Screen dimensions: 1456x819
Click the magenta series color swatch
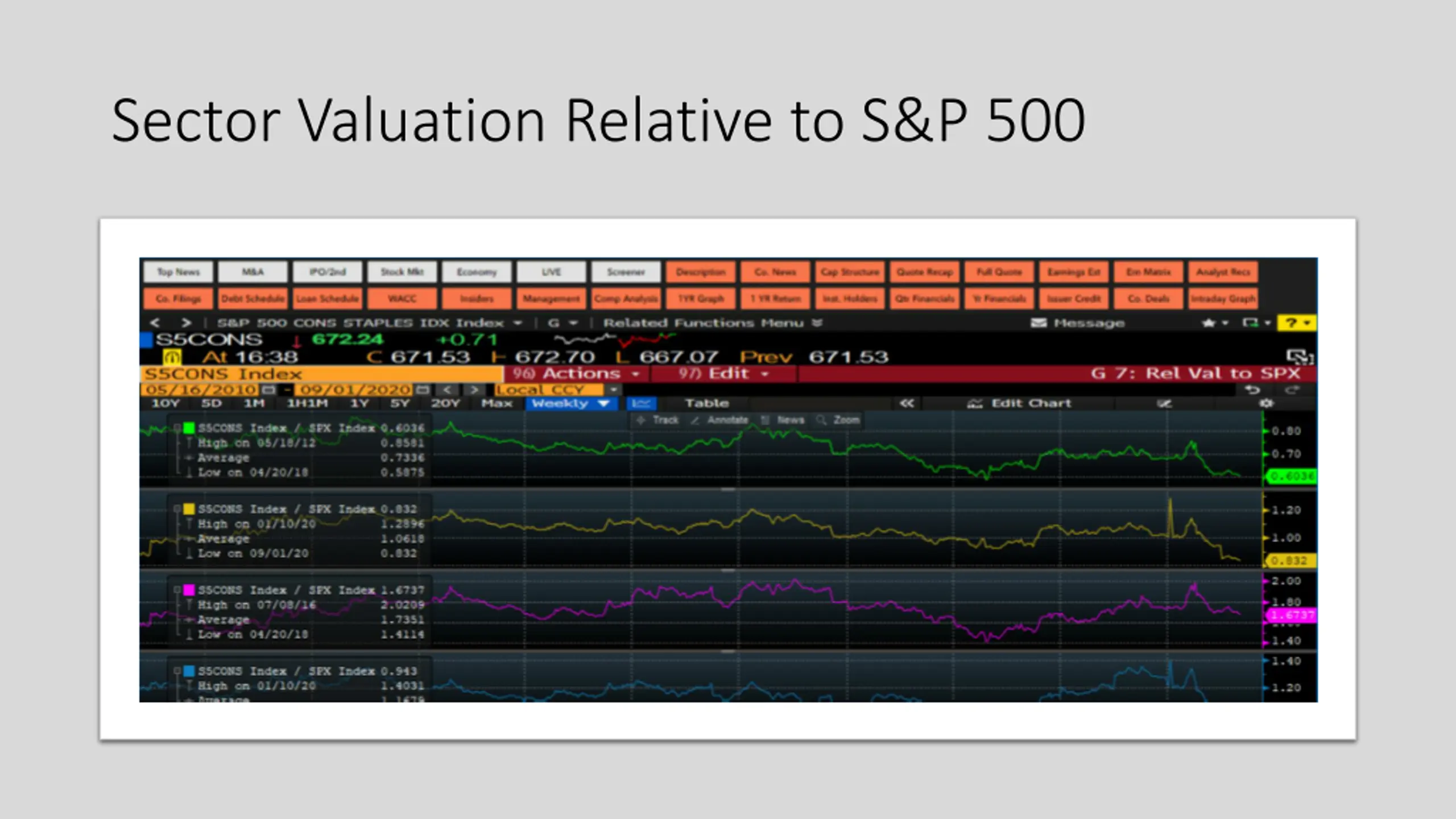(x=189, y=590)
